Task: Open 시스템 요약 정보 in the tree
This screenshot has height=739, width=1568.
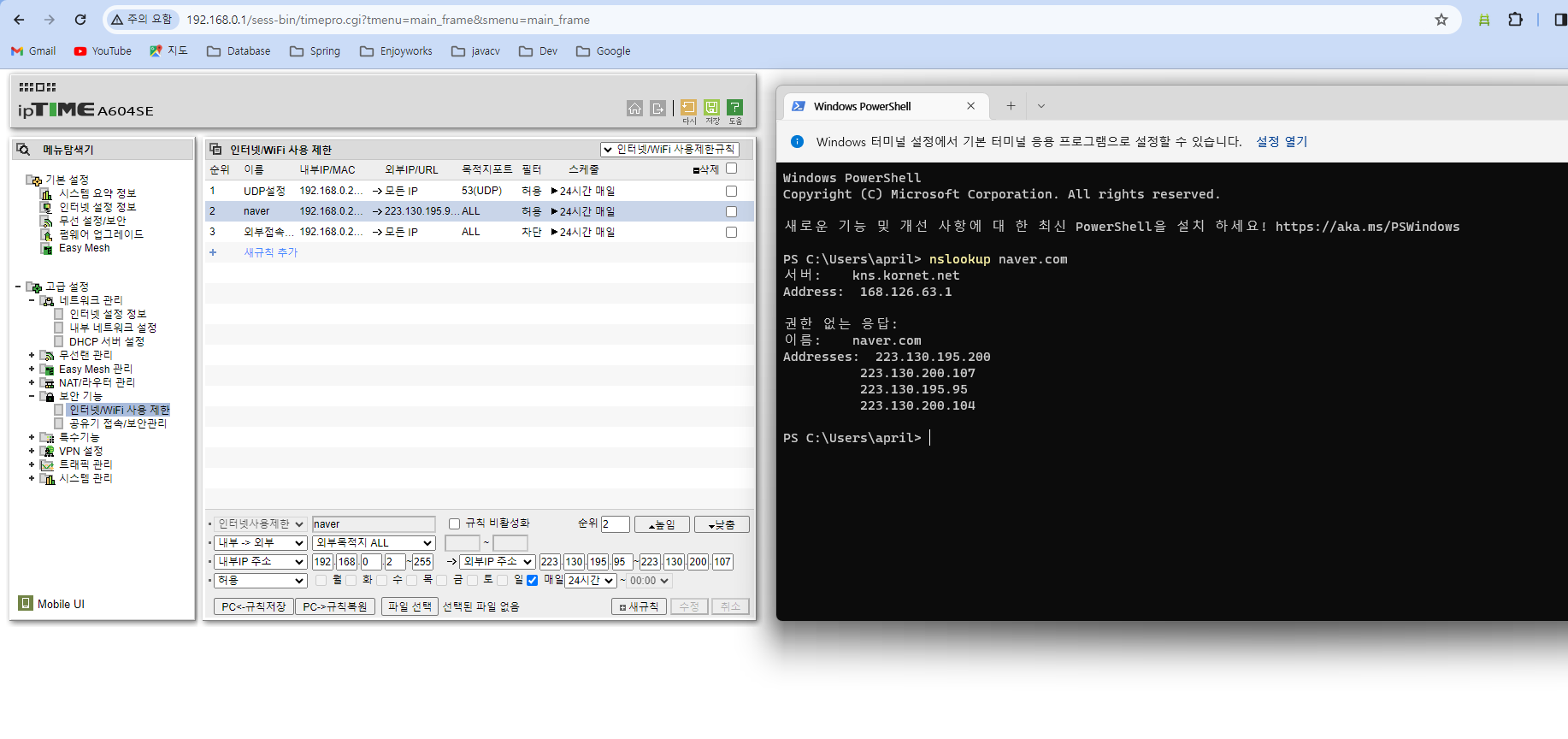Action: 97,193
